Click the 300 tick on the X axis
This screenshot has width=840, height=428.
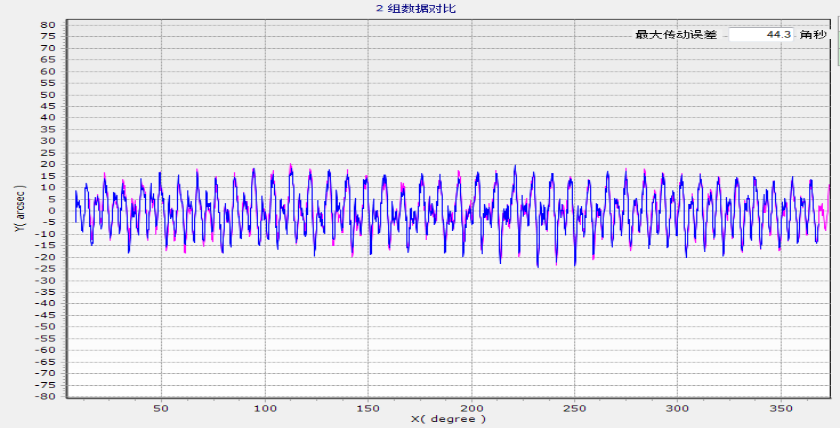point(679,407)
